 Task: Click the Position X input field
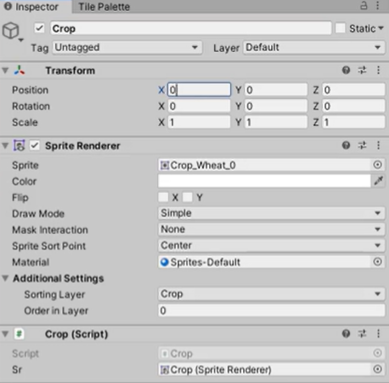pyautogui.click(x=199, y=90)
